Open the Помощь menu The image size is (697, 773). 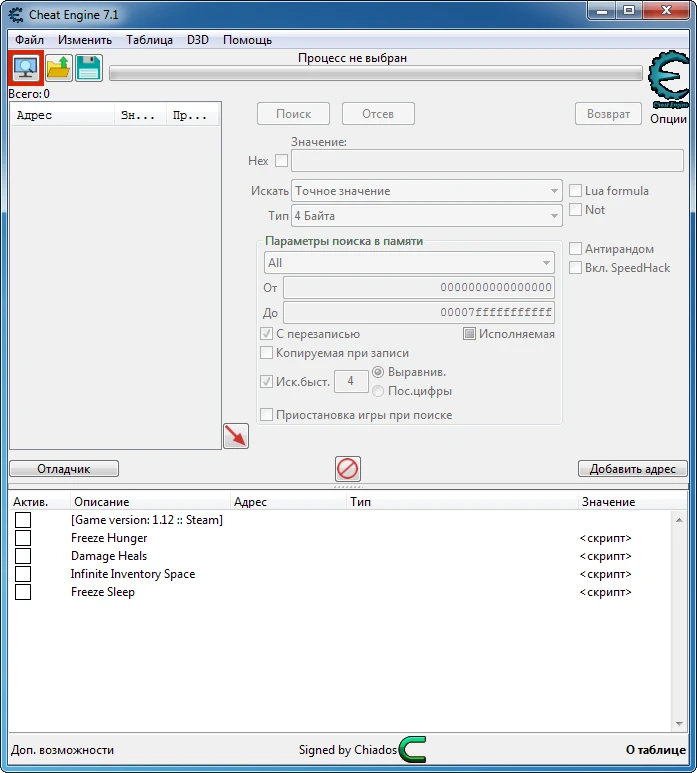click(x=247, y=40)
